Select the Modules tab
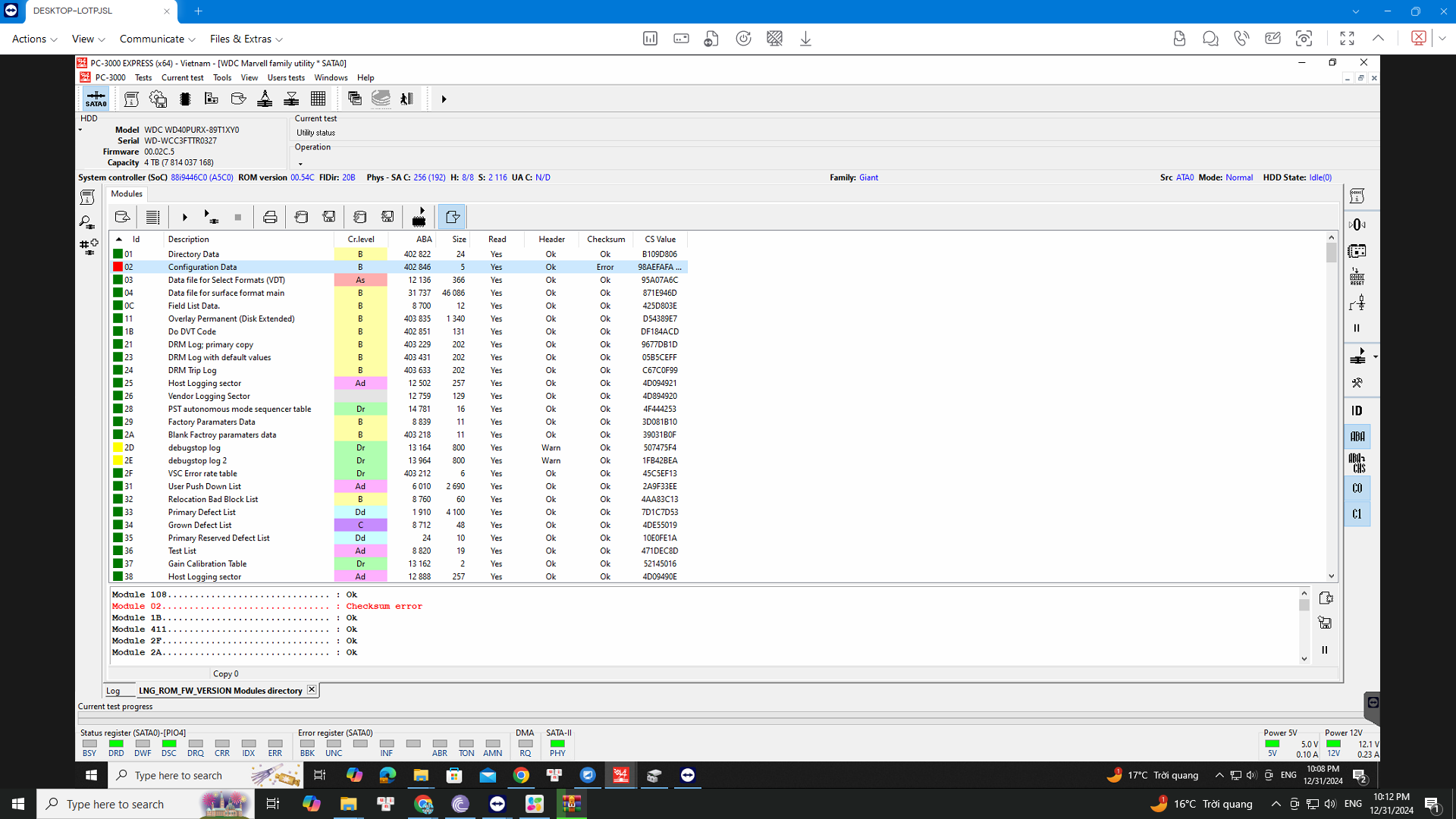 click(127, 194)
